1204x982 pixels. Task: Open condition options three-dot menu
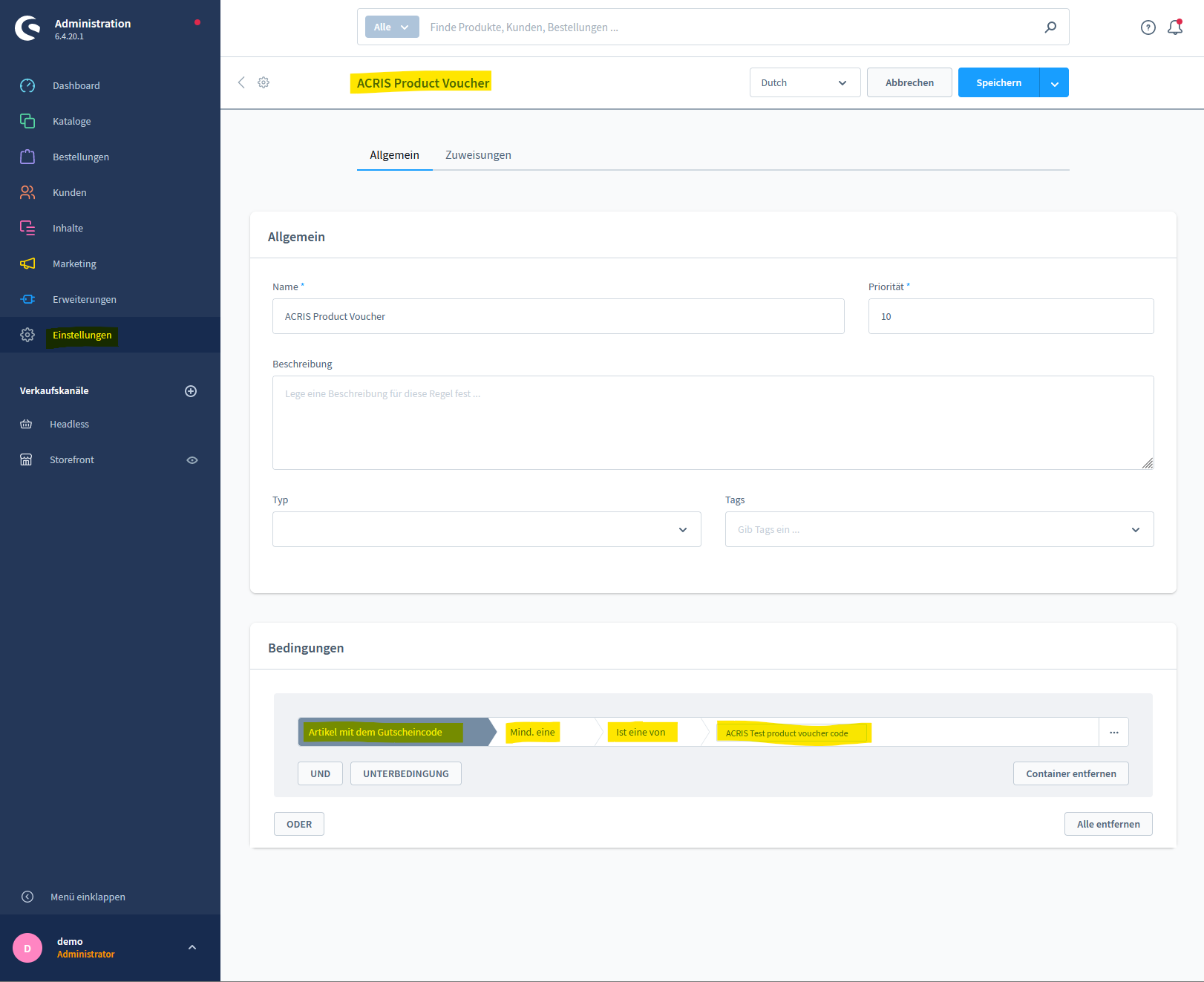(x=1114, y=733)
